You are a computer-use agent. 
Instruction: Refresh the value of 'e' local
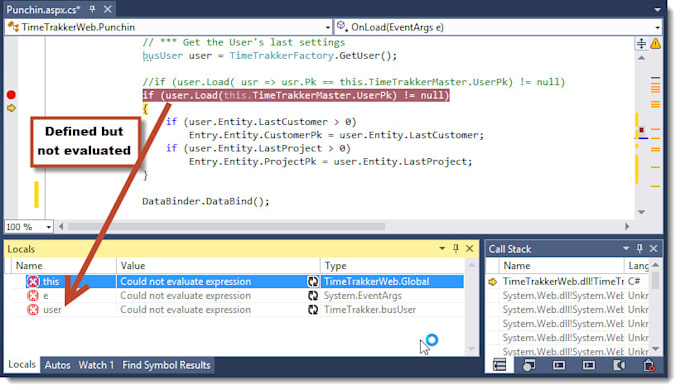313,295
